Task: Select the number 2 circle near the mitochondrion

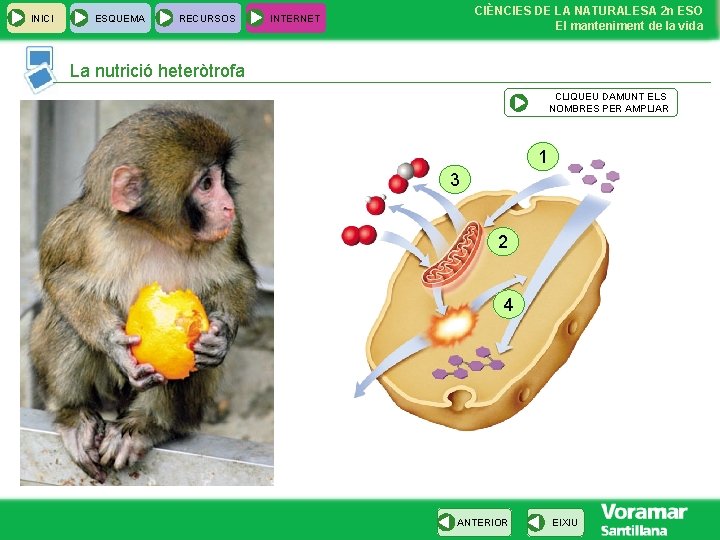Action: coord(503,241)
